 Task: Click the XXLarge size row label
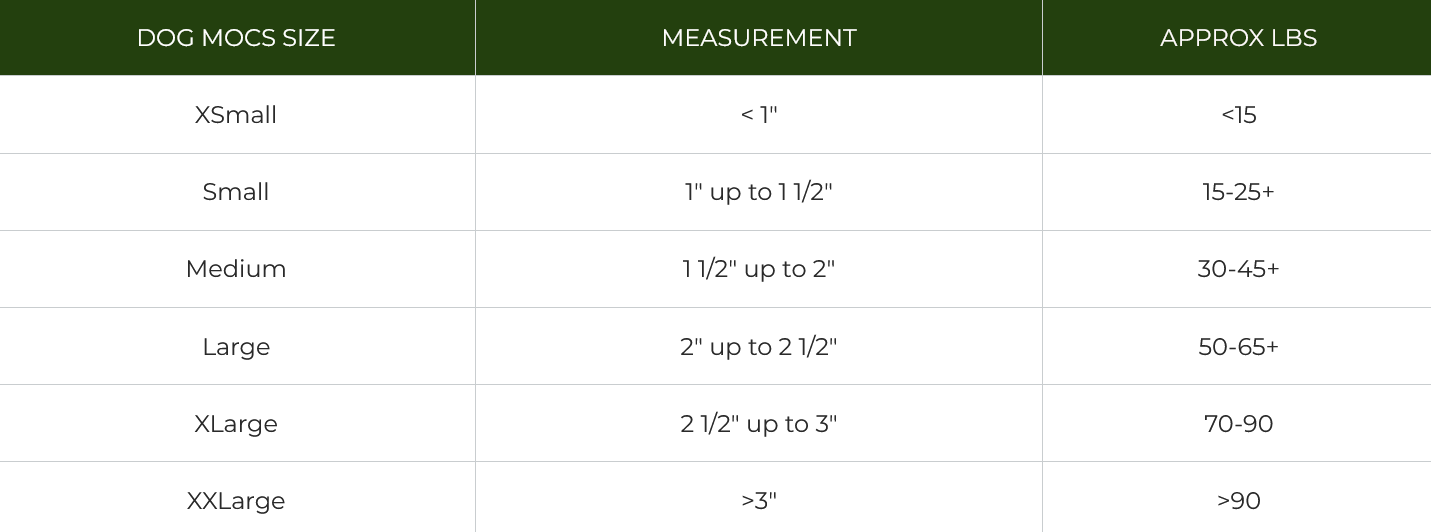pyautogui.click(x=236, y=501)
